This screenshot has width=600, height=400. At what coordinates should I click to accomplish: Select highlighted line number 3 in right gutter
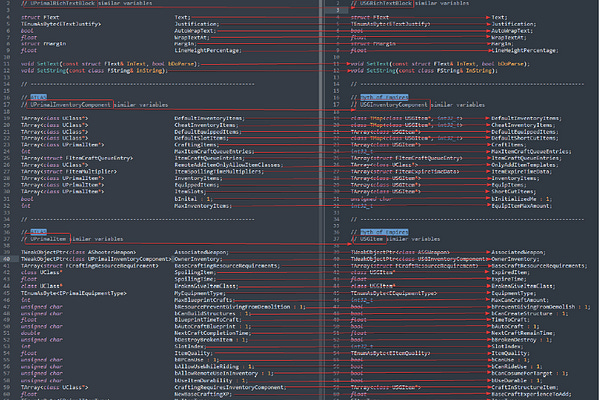(x=338, y=10)
